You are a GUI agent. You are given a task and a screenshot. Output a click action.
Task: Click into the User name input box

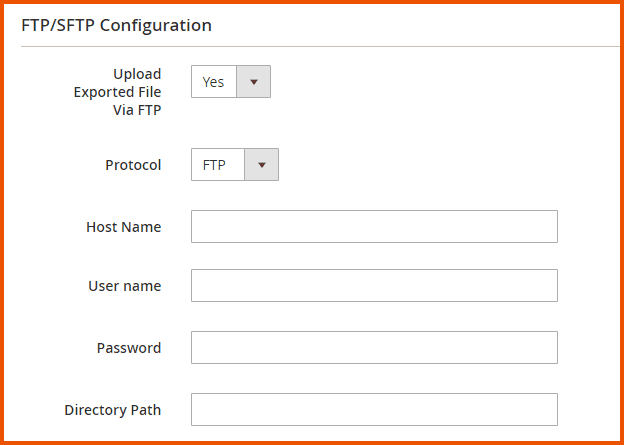click(x=374, y=286)
